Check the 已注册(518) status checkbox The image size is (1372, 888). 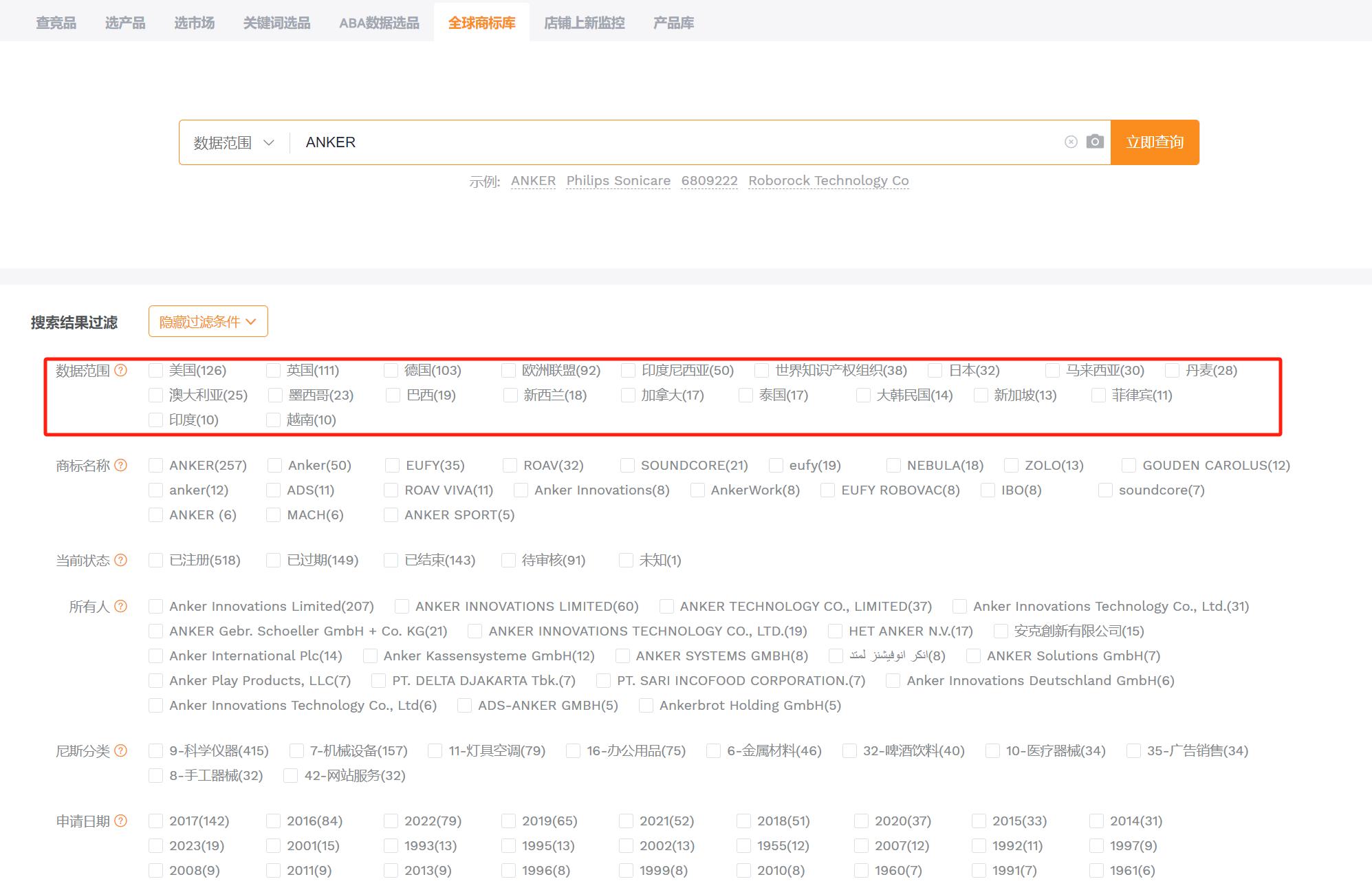pos(156,561)
